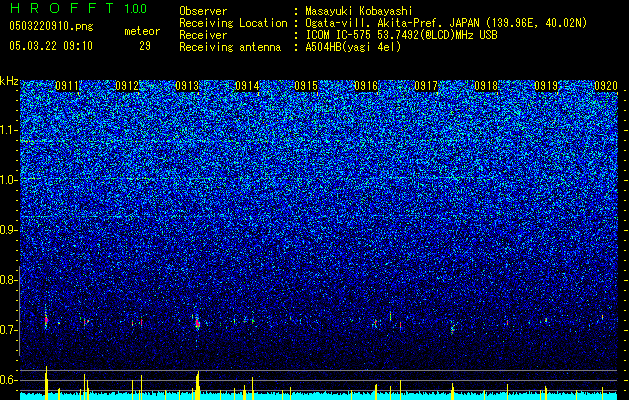Viewport: 629px width, 400px height.
Task: Click the 1.0 frequency axis label
Action: point(9,180)
